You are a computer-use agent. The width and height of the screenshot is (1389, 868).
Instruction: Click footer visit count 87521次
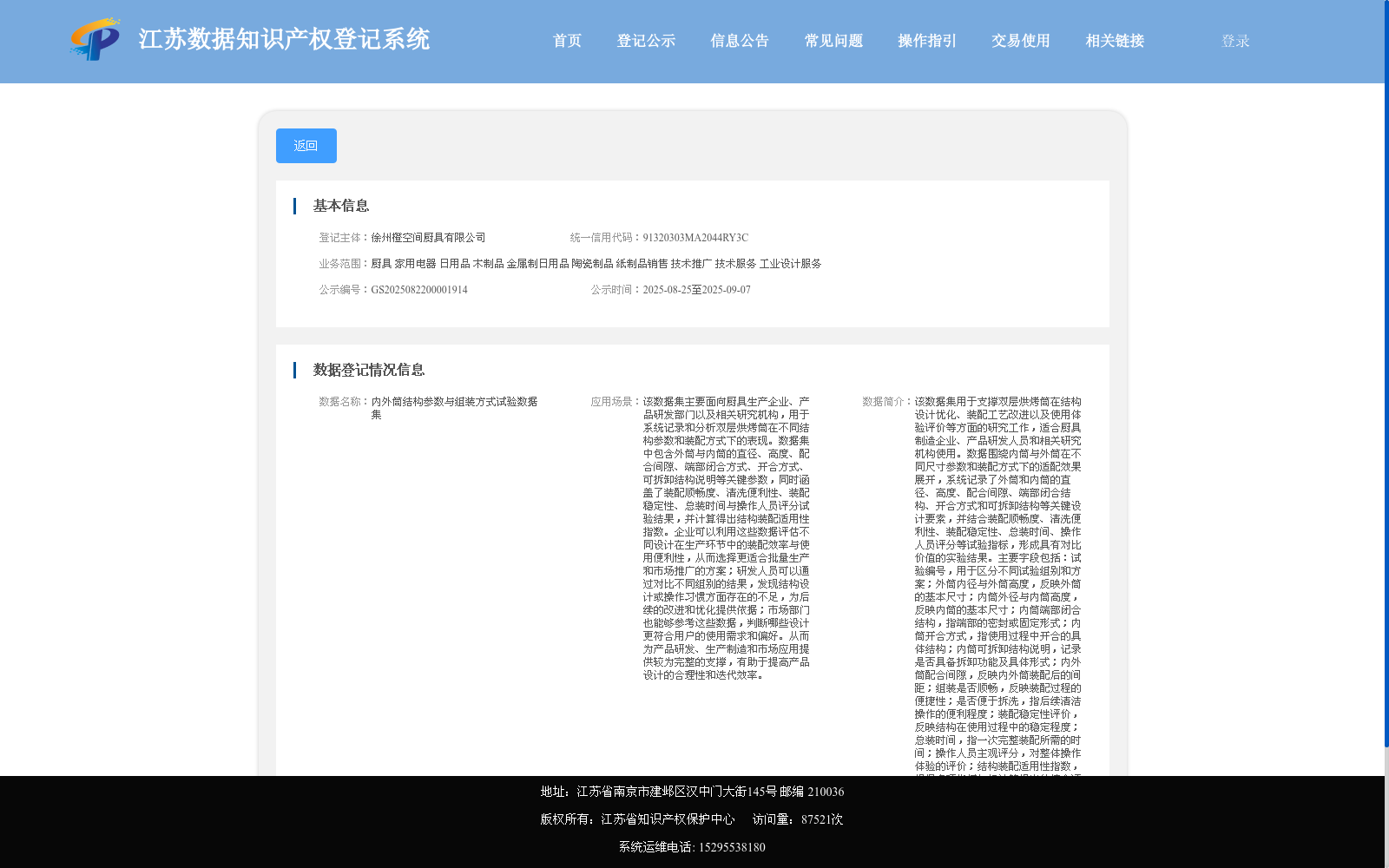(822, 819)
